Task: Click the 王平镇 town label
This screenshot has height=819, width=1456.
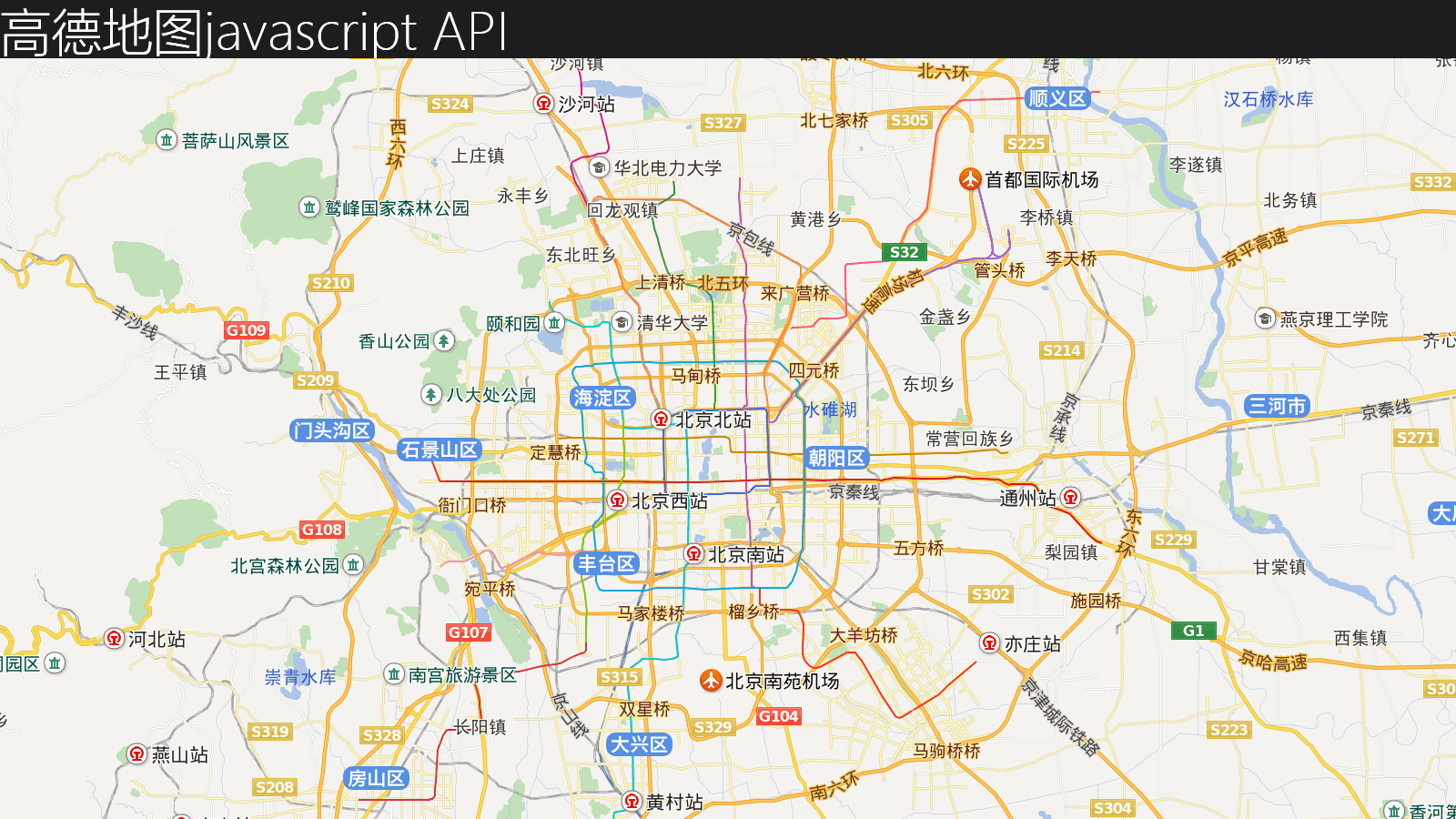Action: [180, 372]
